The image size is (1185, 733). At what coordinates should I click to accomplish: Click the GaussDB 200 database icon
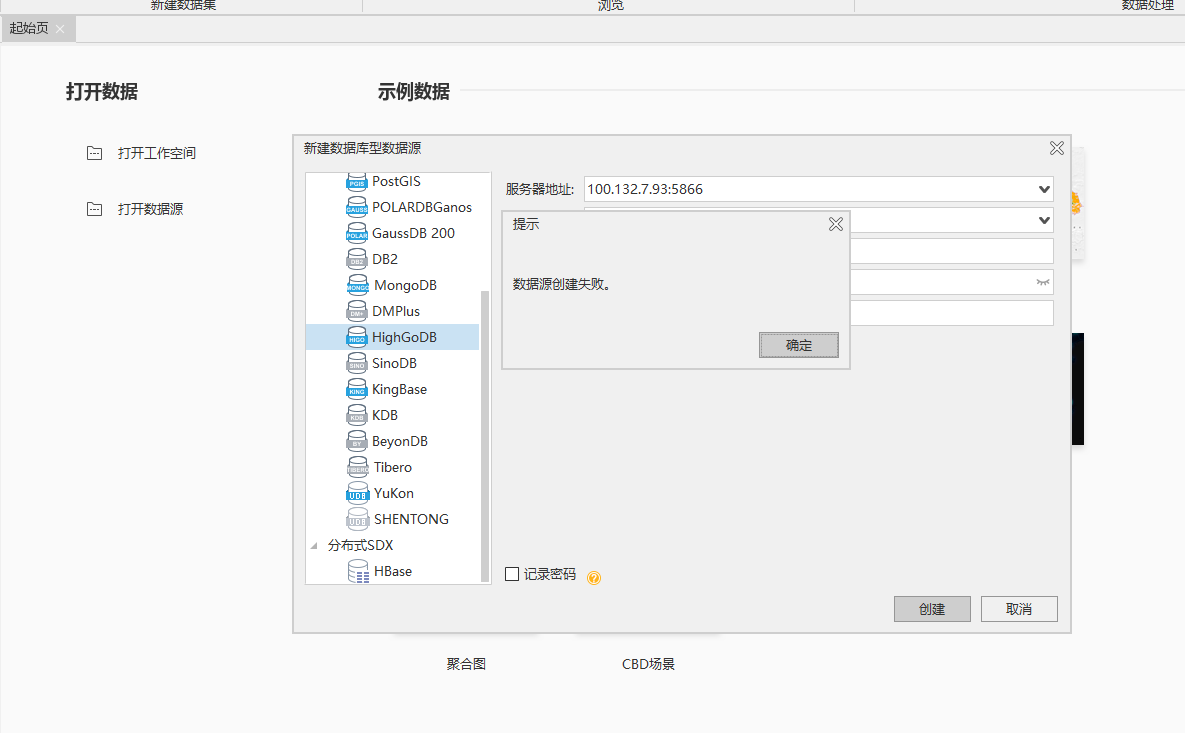pos(357,233)
